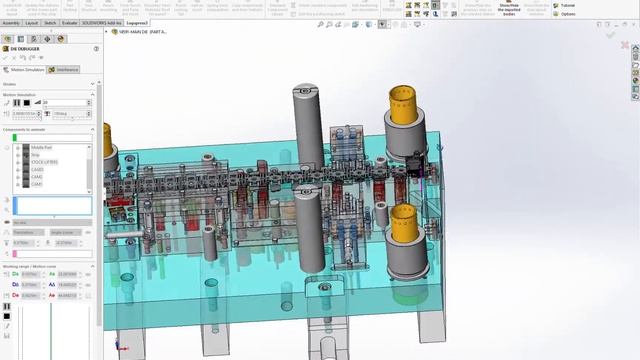Expand the Strip tree node

[x=18, y=155]
